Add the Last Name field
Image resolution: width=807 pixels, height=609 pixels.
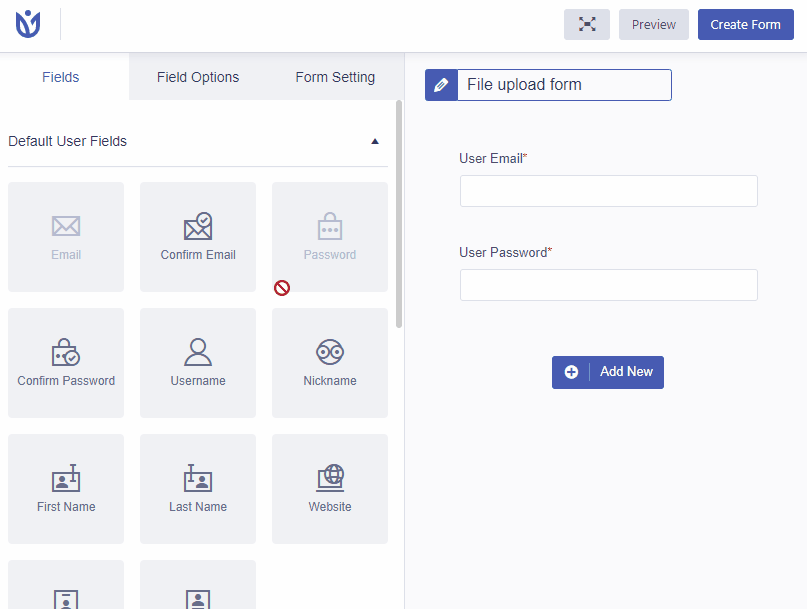click(x=198, y=489)
